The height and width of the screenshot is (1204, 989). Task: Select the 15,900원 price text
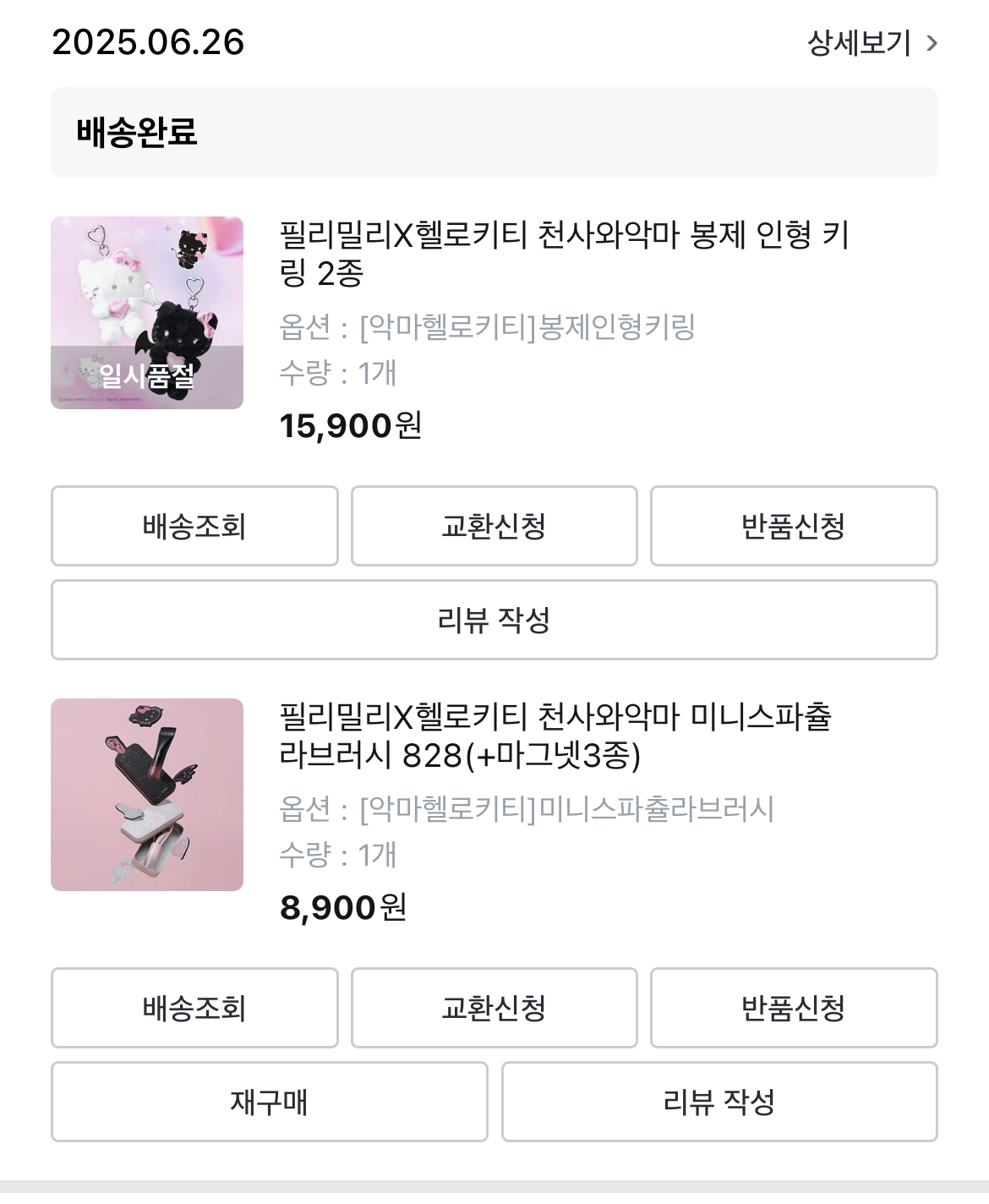351,425
